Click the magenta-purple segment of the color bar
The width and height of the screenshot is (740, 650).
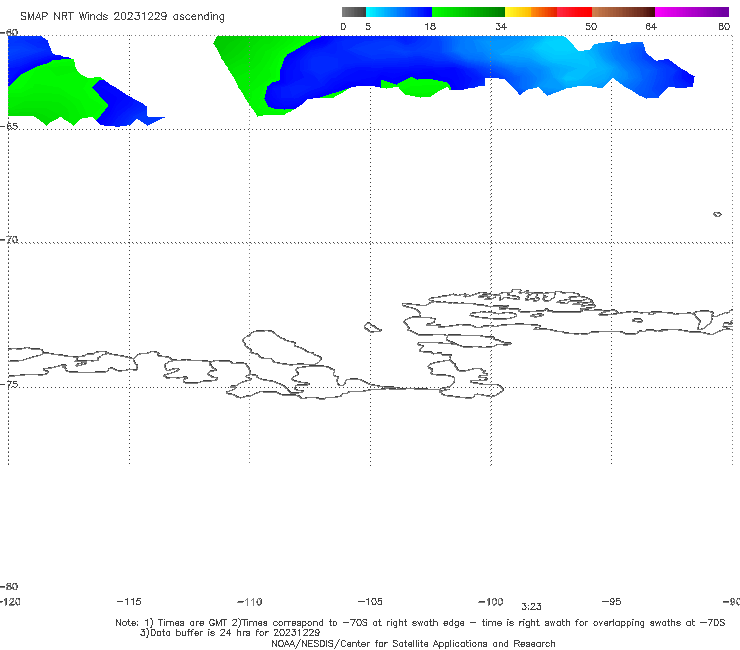[692, 12]
